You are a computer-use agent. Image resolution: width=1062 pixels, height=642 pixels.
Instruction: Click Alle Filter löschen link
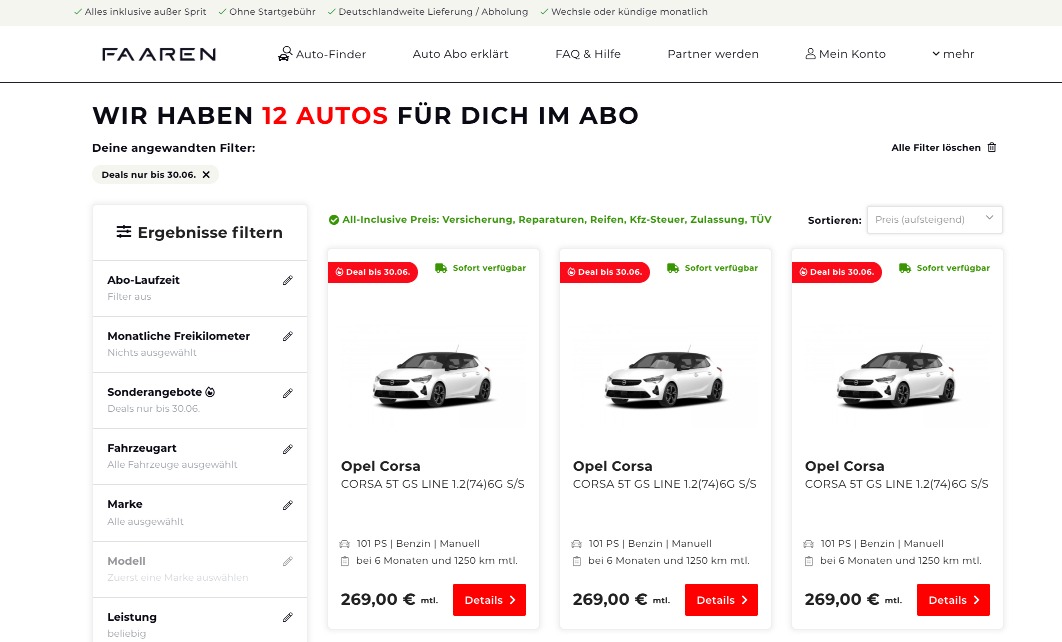point(936,148)
